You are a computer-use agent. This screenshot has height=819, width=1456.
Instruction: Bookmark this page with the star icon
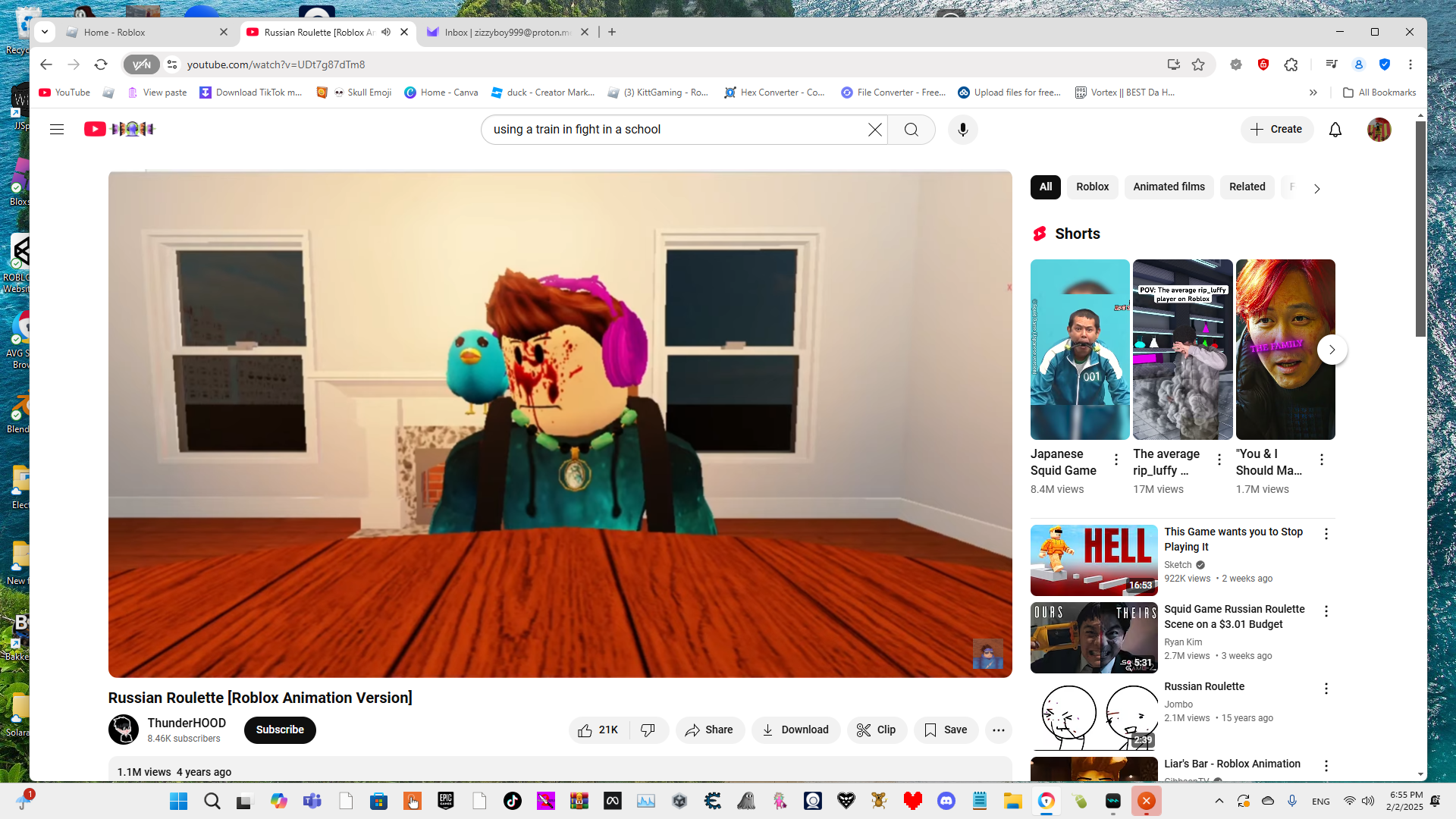[x=1198, y=64]
